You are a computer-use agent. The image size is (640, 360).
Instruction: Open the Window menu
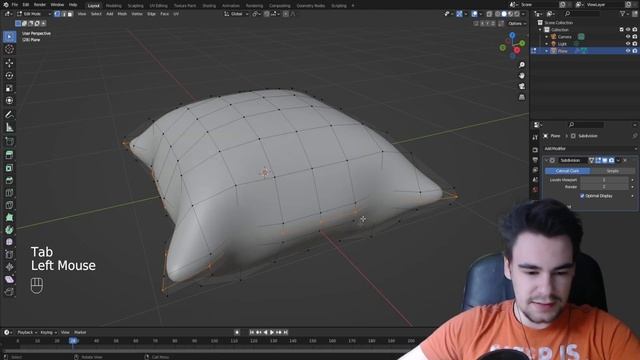pos(57,4)
